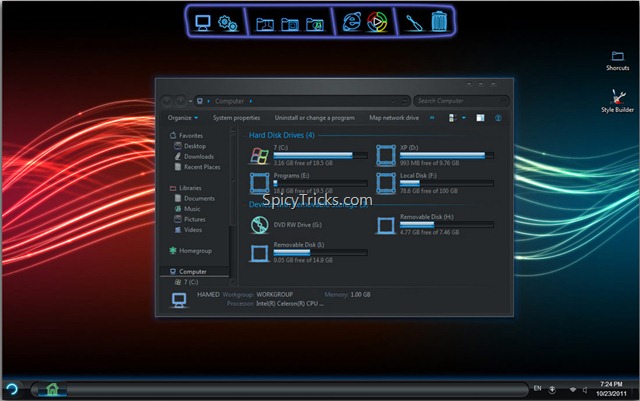Click the network tray icon

pyautogui.click(x=573, y=390)
